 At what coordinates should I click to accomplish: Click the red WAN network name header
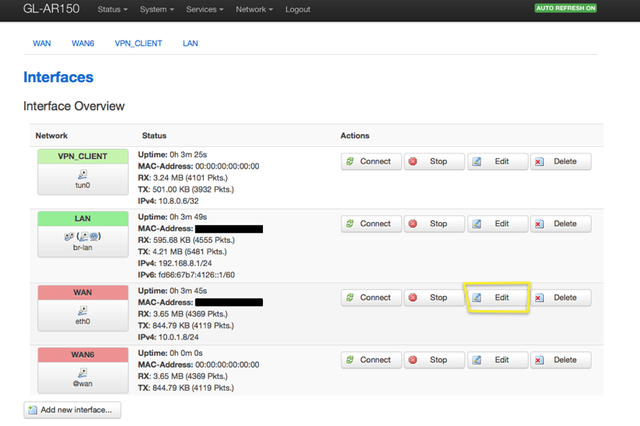(83, 293)
